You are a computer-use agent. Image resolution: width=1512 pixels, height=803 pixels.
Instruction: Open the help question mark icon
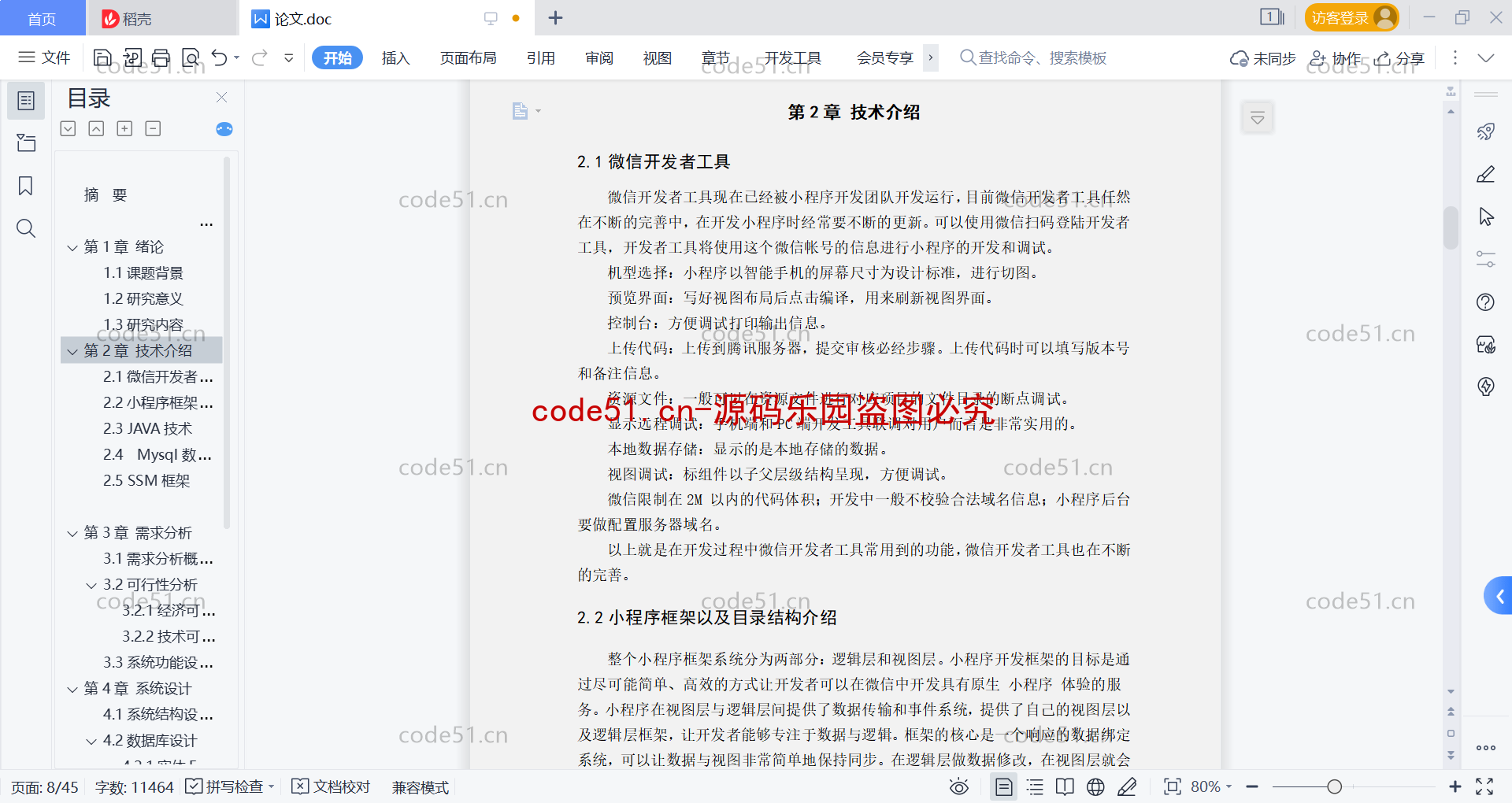[1486, 302]
